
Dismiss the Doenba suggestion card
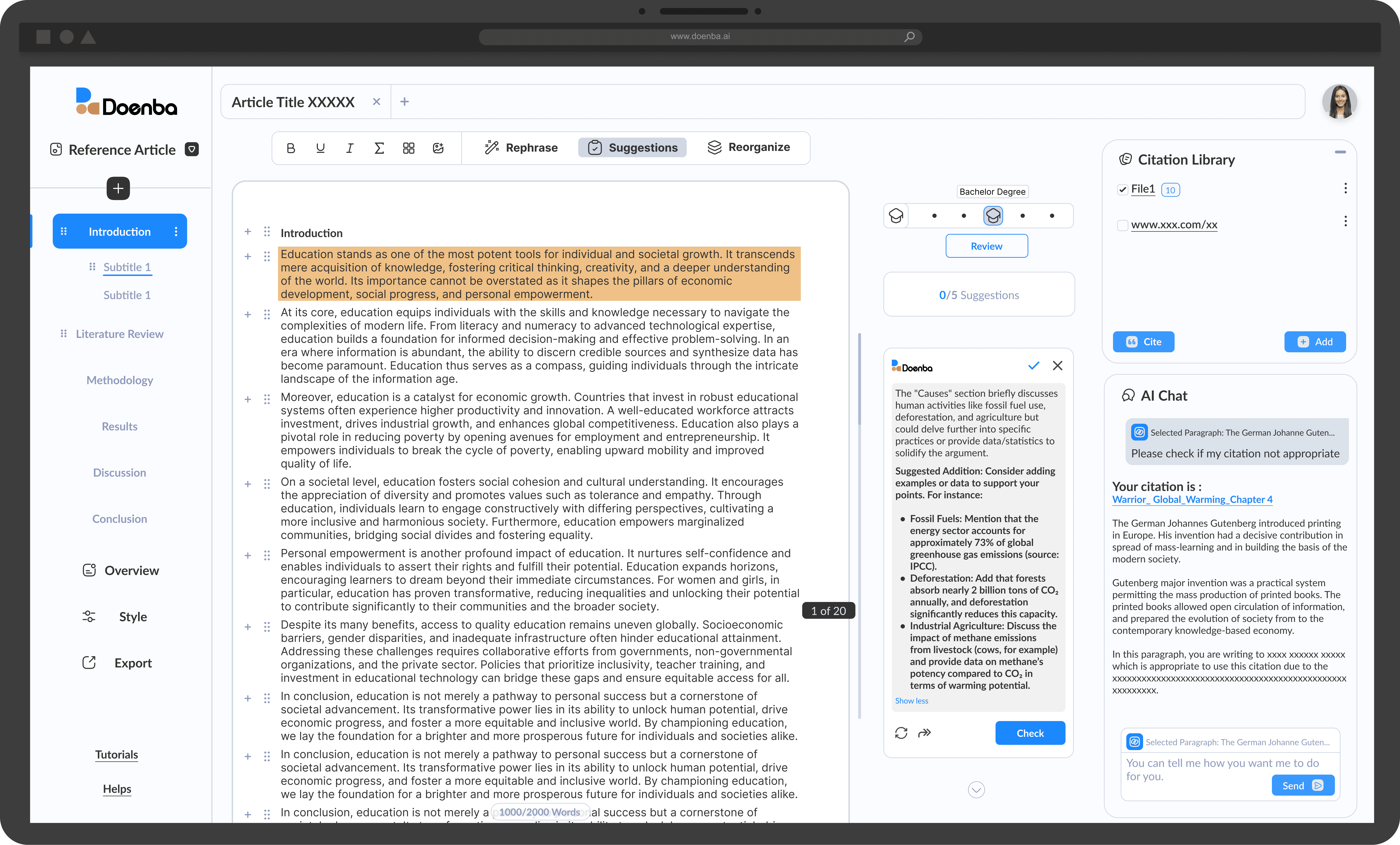(1057, 366)
